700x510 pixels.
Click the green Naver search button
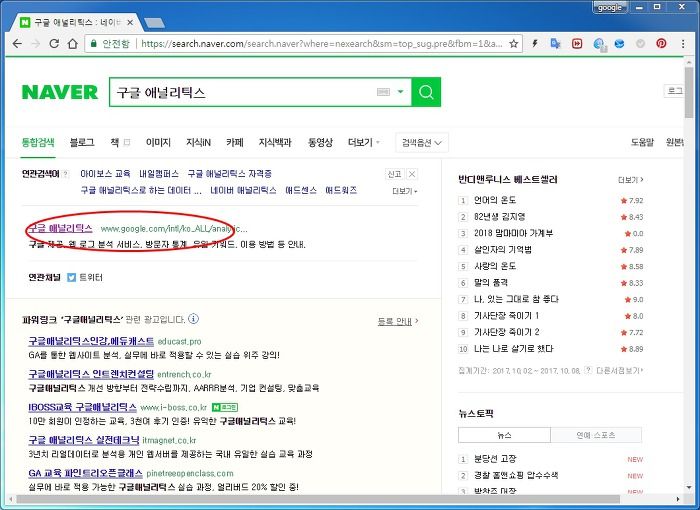[426, 92]
